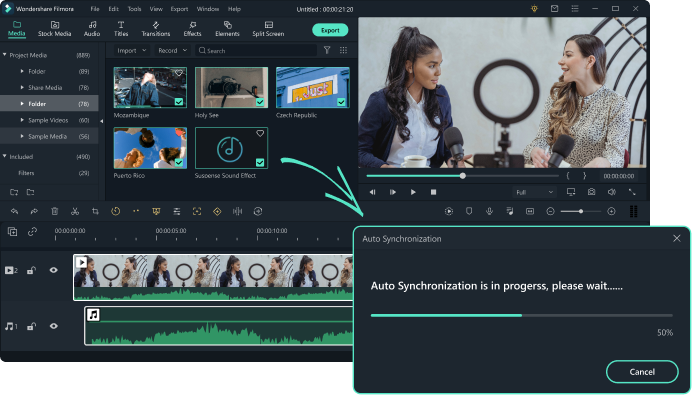692x395 pixels.
Task: Open the Import dropdown
Action: 132,50
